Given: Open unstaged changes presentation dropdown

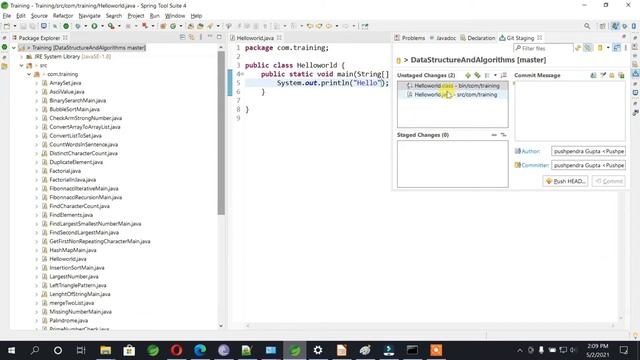Looking at the screenshot, I should [x=496, y=76].
